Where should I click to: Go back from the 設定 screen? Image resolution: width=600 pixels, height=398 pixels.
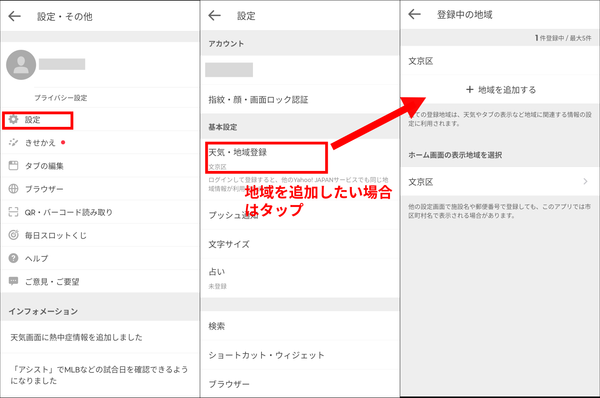pyautogui.click(x=215, y=16)
